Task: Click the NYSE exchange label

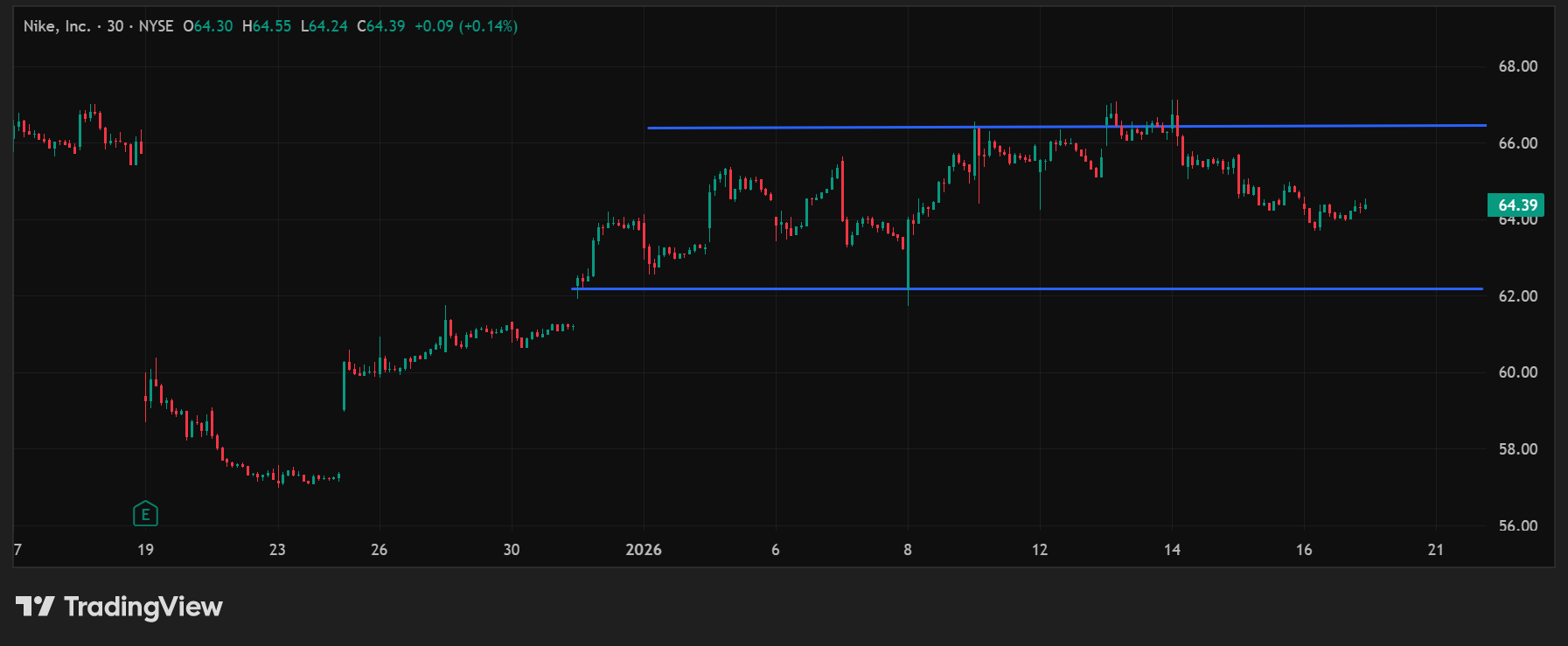Action: click(156, 26)
